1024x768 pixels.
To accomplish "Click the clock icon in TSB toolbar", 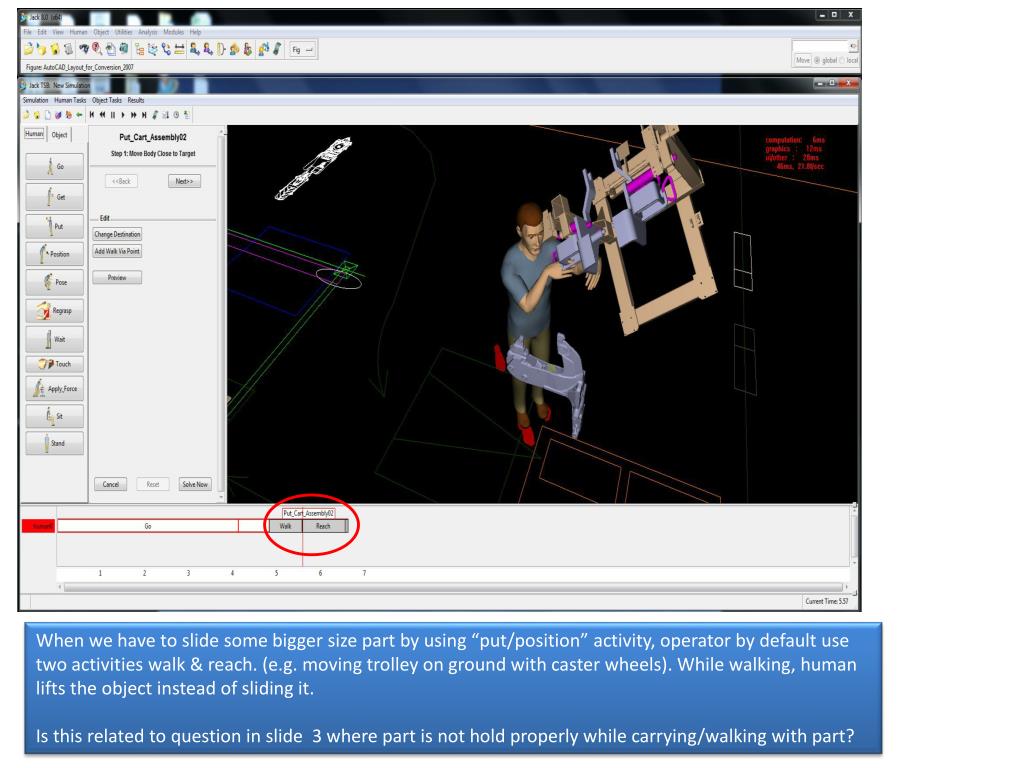I will point(176,115).
